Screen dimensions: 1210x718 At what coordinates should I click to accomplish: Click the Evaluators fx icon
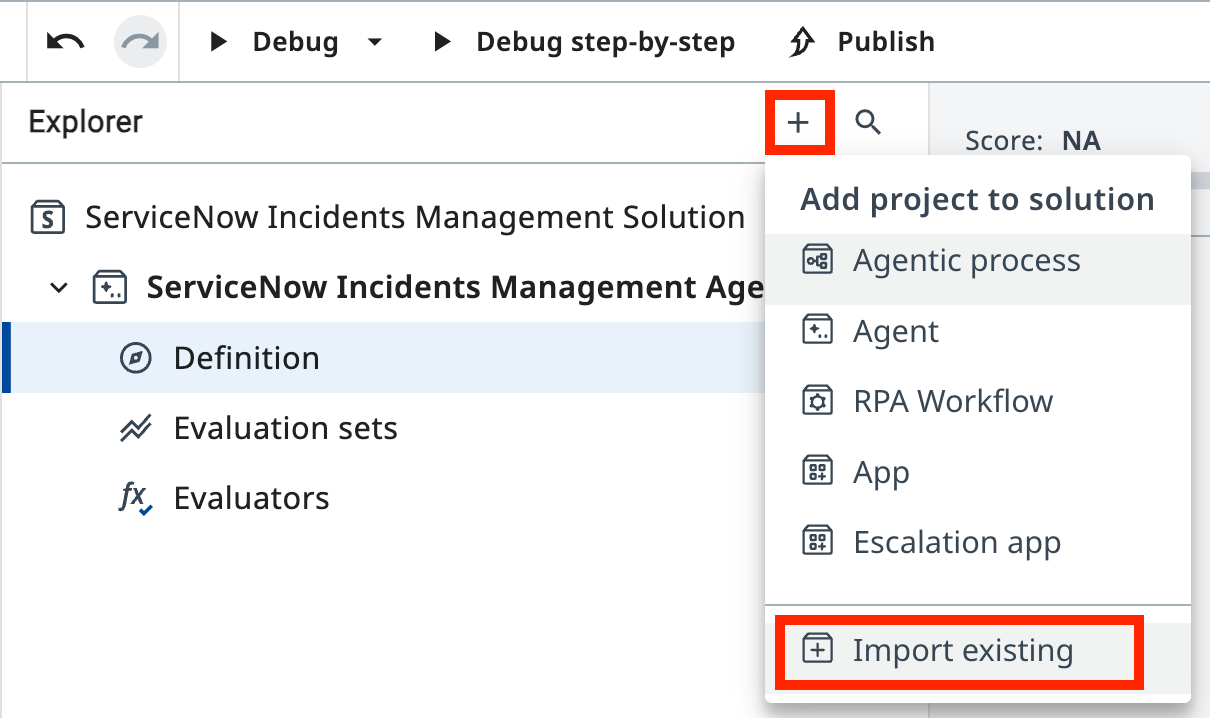click(135, 498)
